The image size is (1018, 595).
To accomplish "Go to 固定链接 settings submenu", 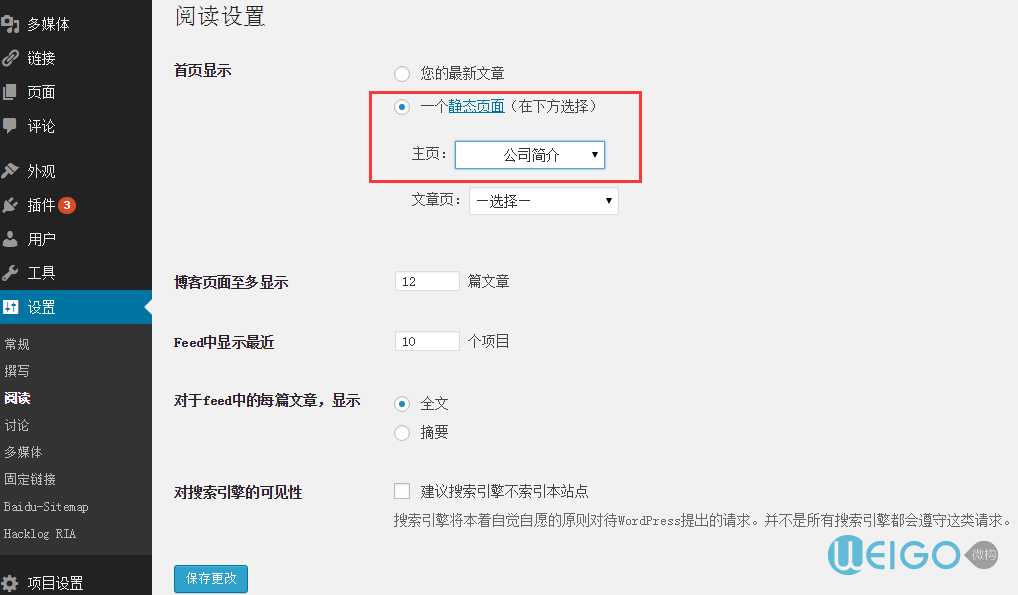I will coord(30,479).
